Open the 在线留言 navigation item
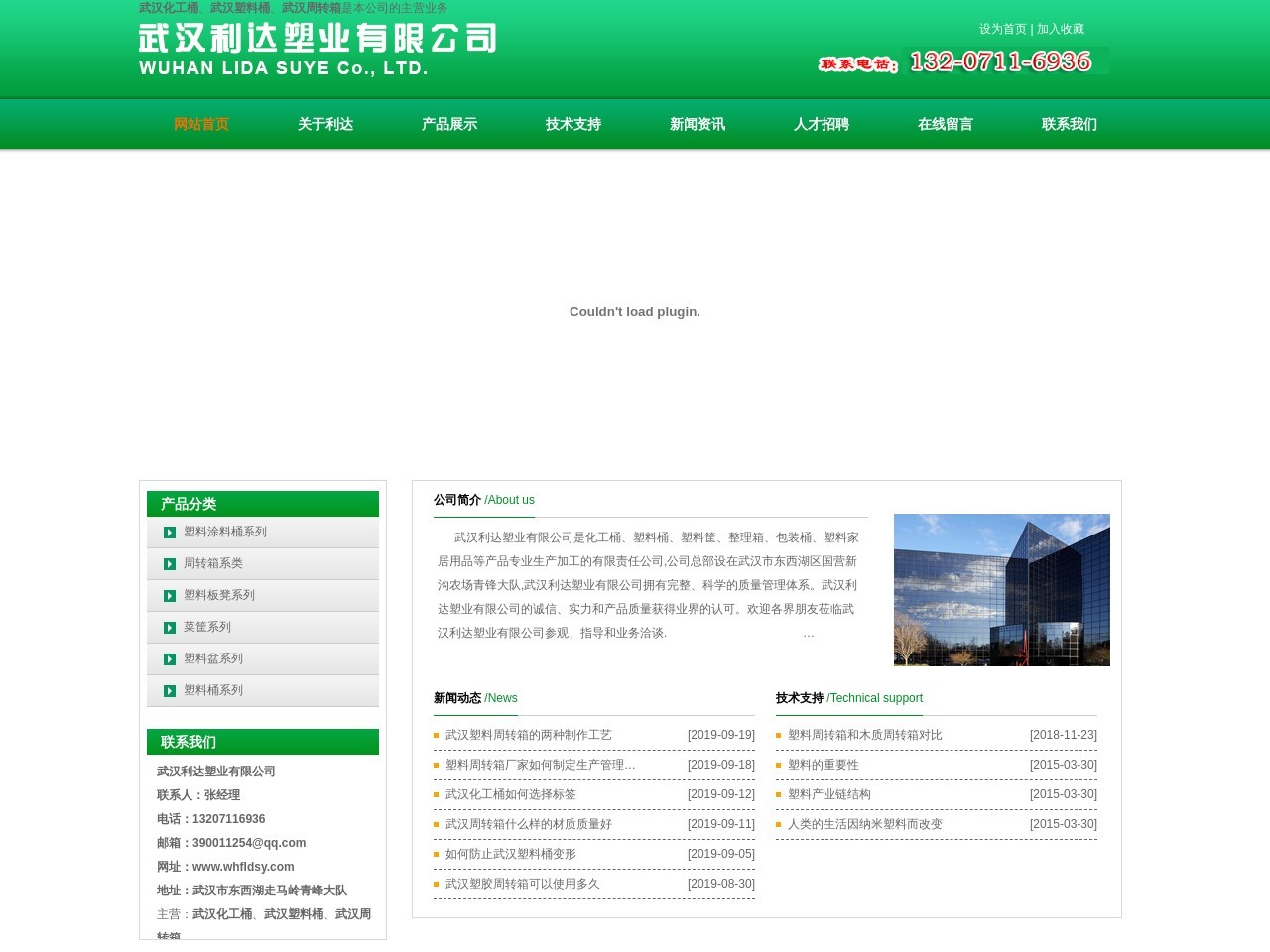The height and width of the screenshot is (952, 1270). coord(946,124)
